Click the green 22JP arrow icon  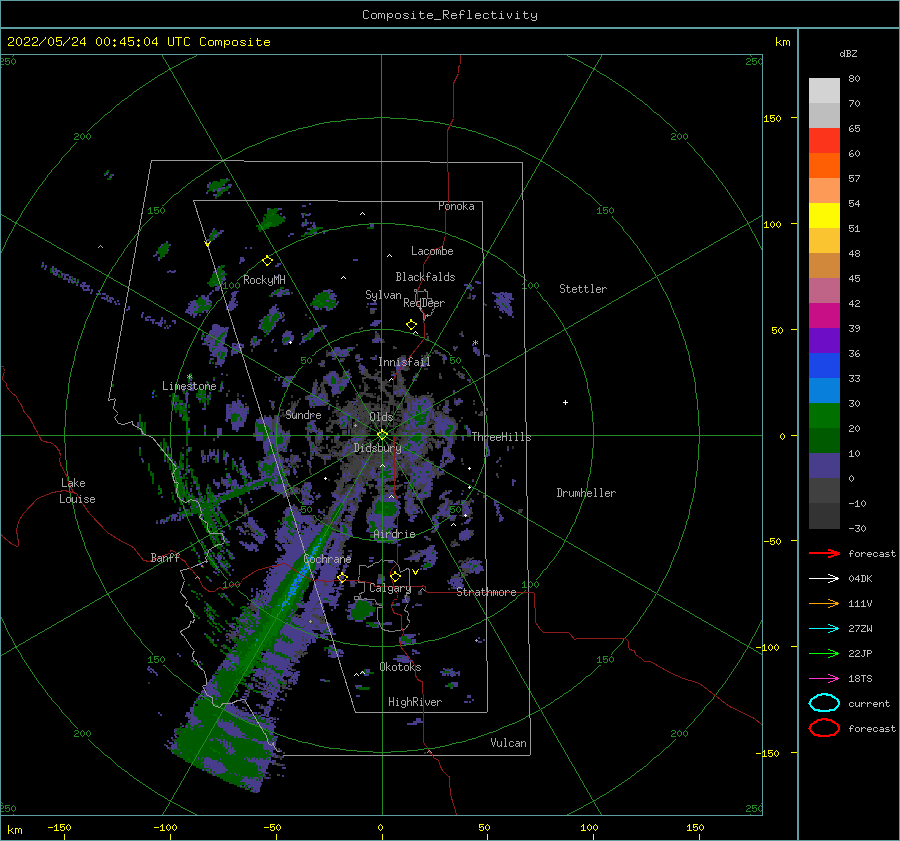click(824, 653)
